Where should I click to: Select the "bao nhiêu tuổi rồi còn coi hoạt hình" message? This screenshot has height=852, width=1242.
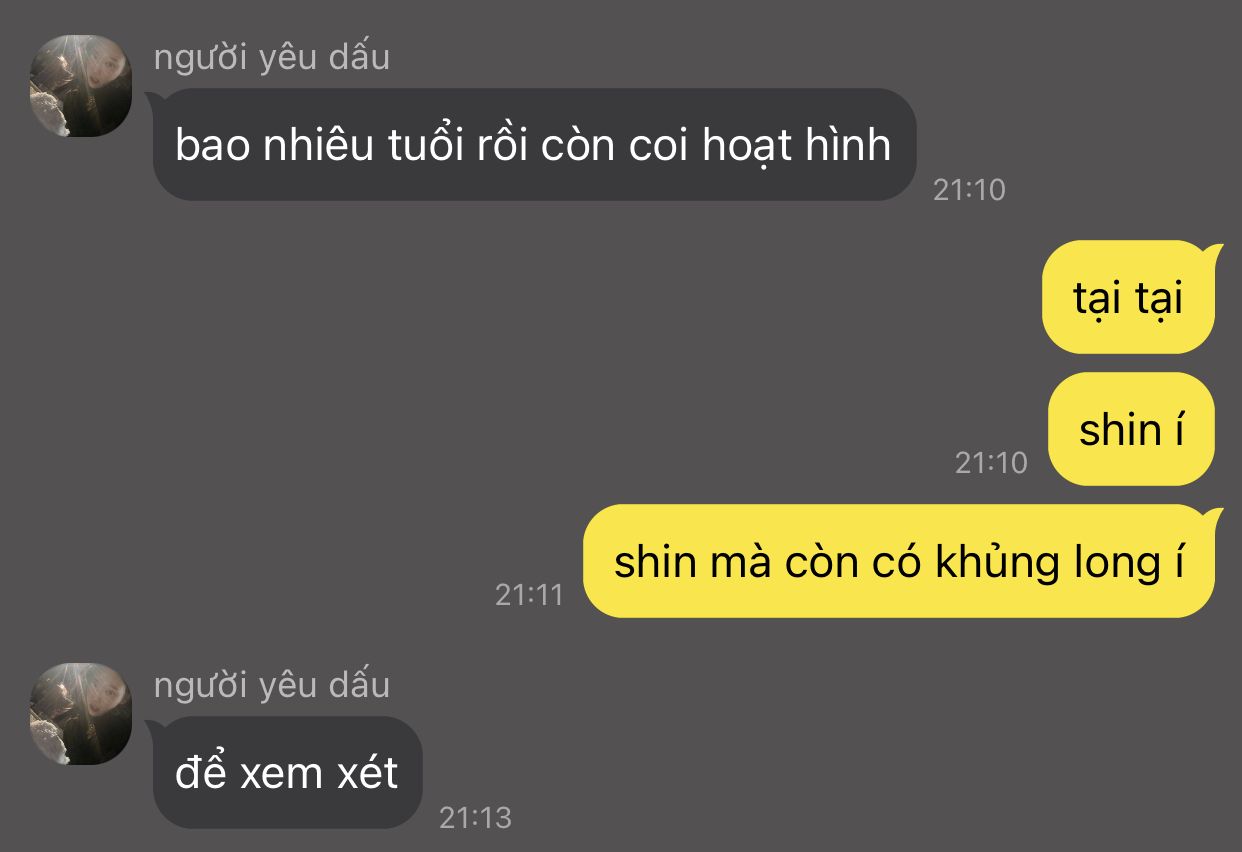(533, 145)
